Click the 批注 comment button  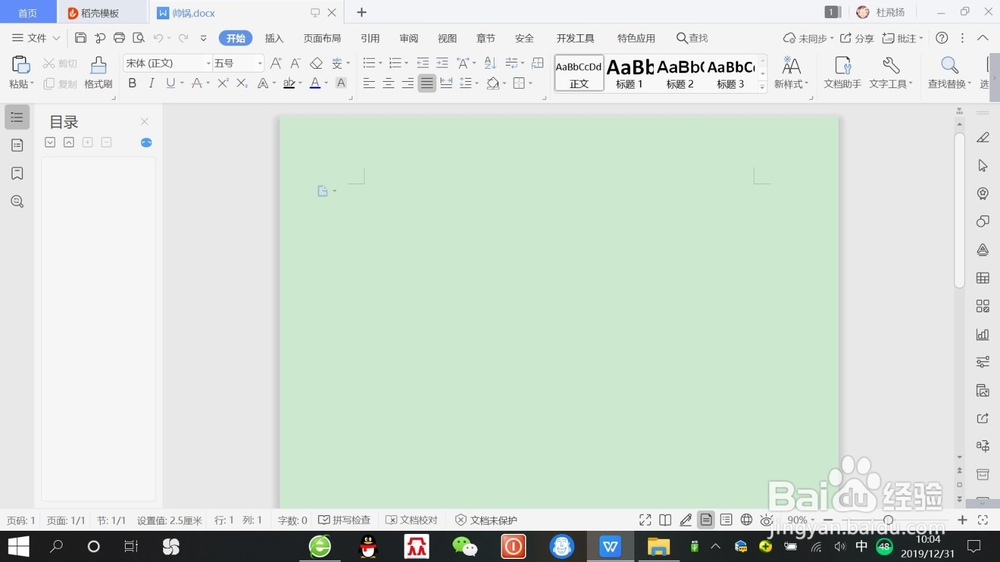click(902, 38)
